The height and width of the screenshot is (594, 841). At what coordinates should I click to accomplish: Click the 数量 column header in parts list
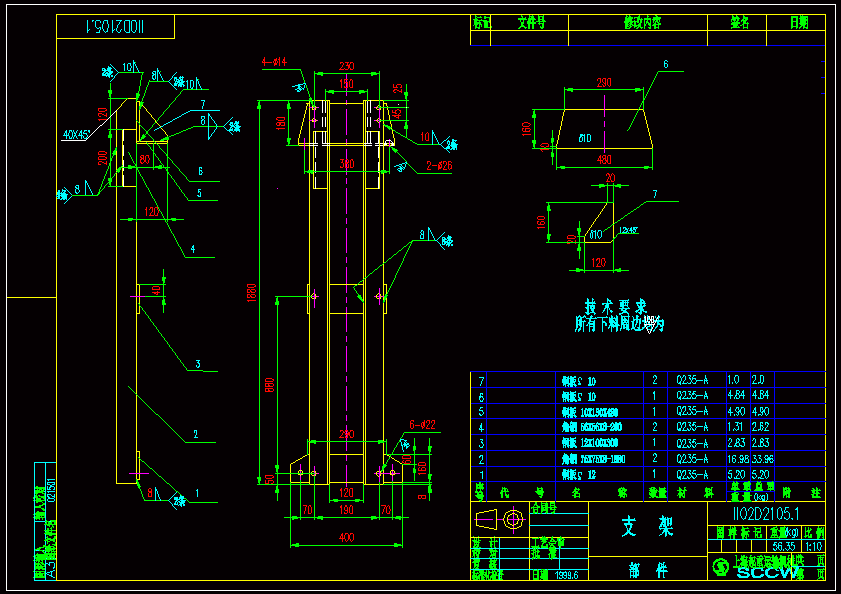pos(656,493)
